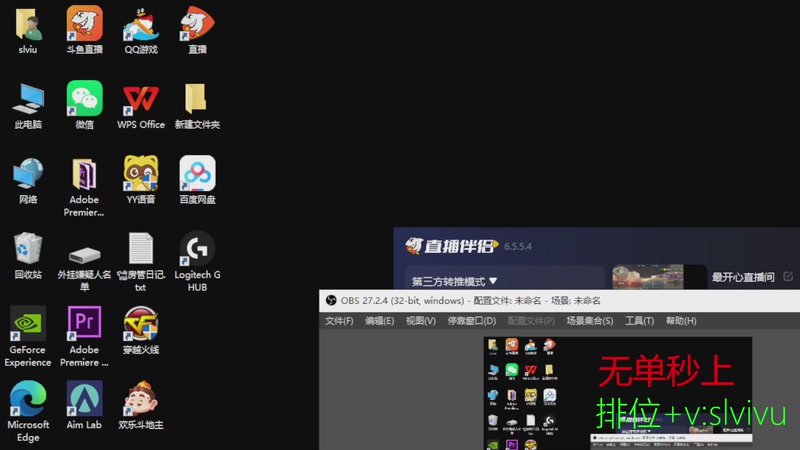This screenshot has width=800, height=450.
Task: Launch the GeForce Experience shortcut
Action: click(28, 323)
